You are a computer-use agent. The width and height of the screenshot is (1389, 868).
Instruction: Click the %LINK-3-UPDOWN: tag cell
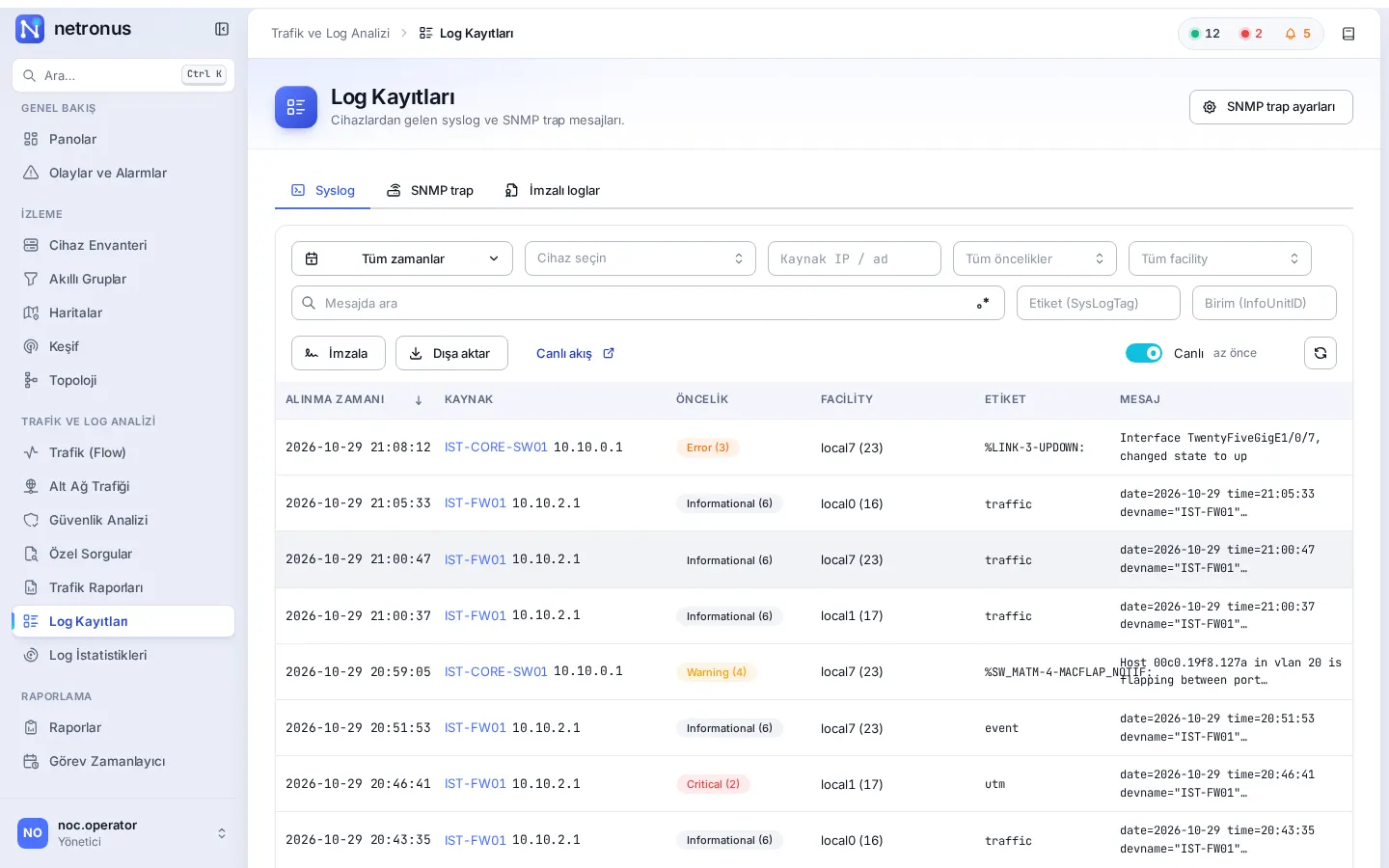(1034, 448)
